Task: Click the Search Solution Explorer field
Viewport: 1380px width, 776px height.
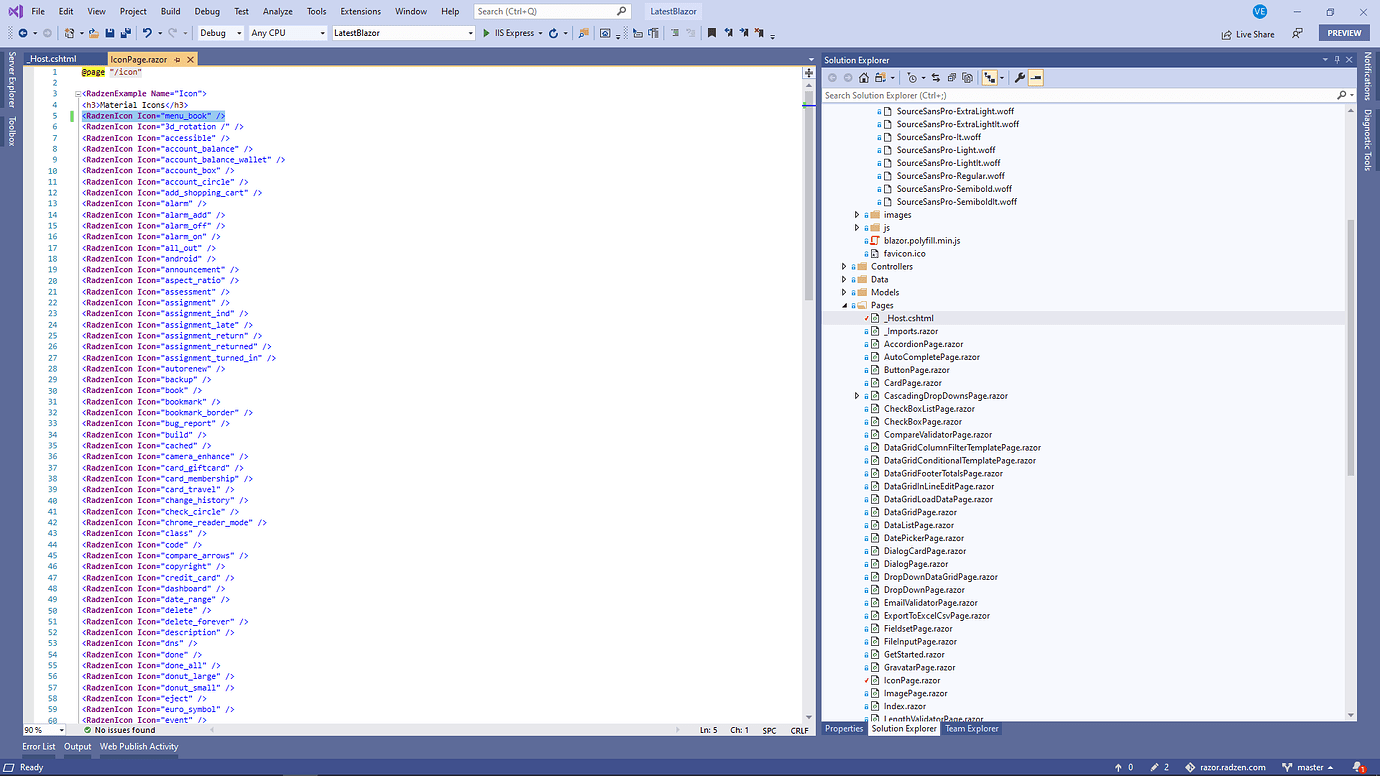Action: [1080, 95]
